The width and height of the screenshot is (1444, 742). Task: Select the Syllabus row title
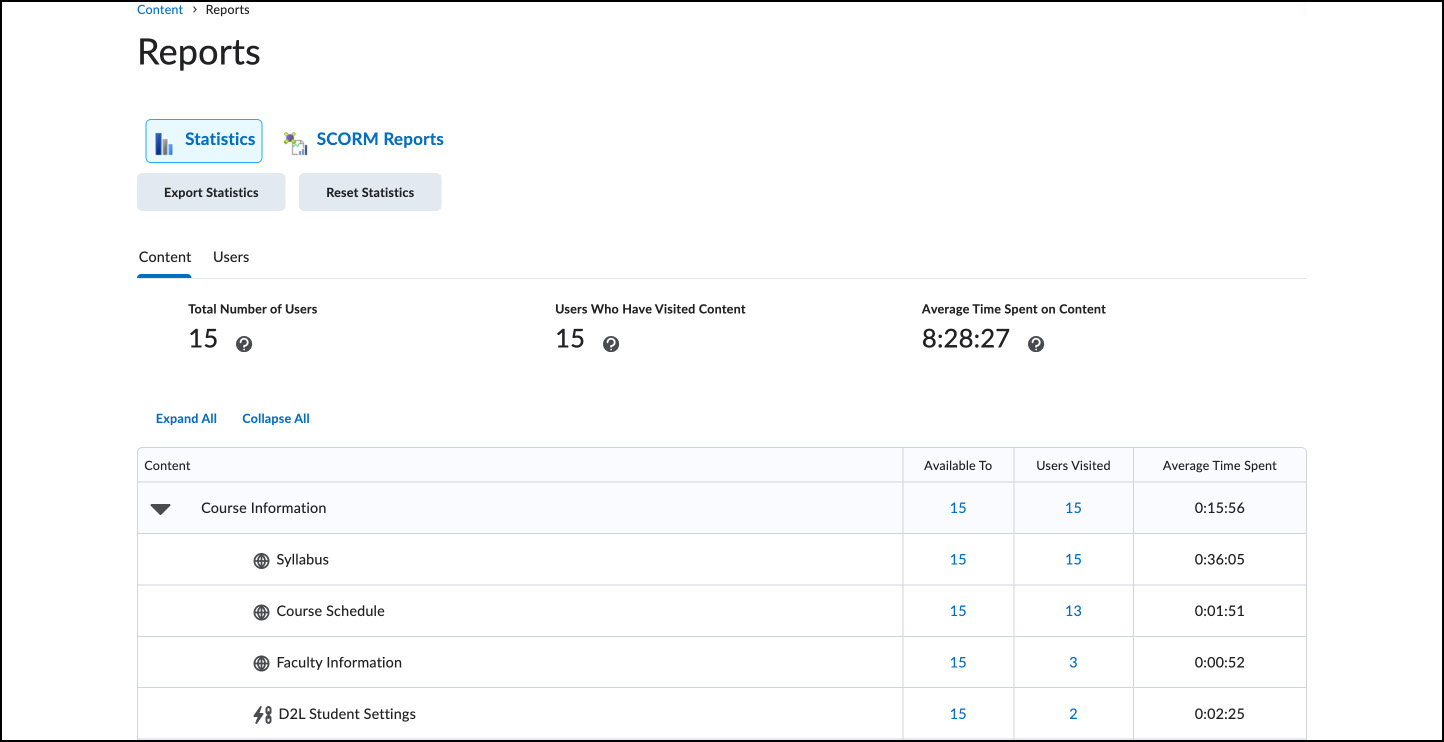(x=303, y=560)
